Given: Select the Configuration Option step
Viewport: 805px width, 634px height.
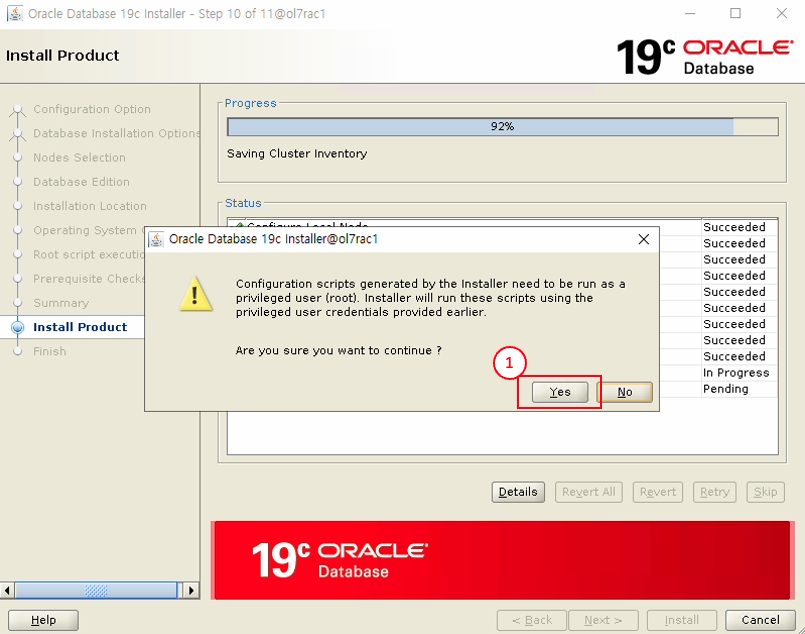Looking at the screenshot, I should point(92,109).
